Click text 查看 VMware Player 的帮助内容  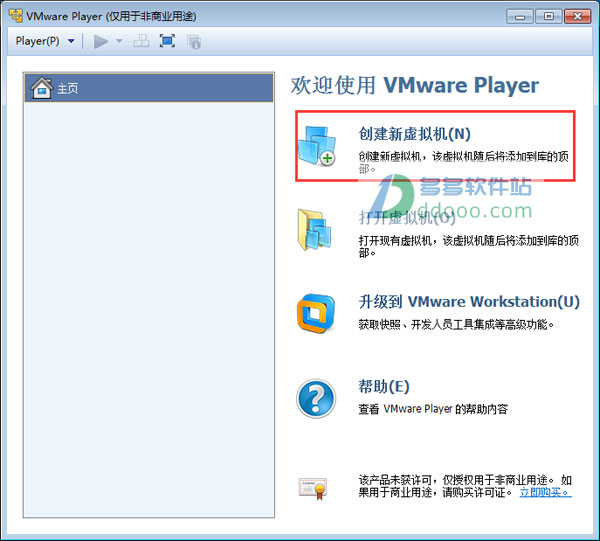pos(433,409)
